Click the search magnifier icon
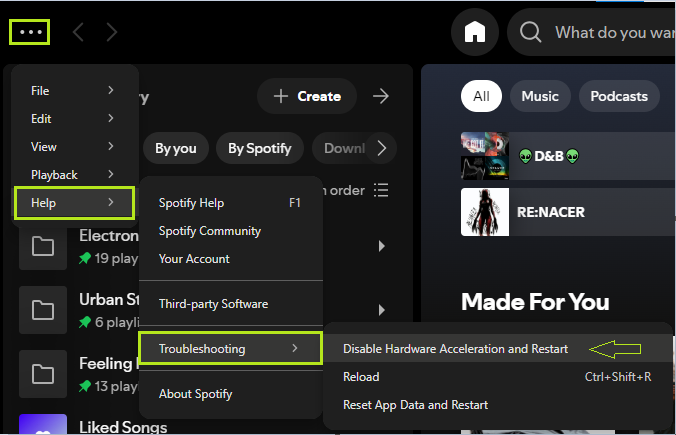 530,32
